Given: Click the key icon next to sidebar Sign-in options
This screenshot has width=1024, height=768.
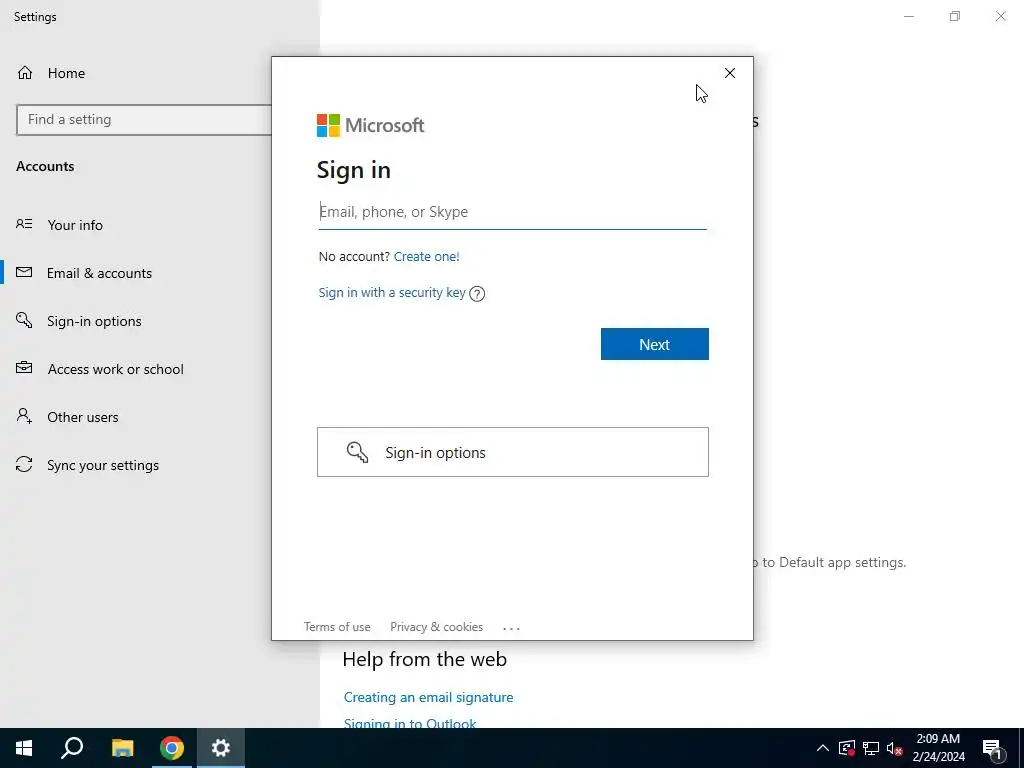Looking at the screenshot, I should point(24,320).
